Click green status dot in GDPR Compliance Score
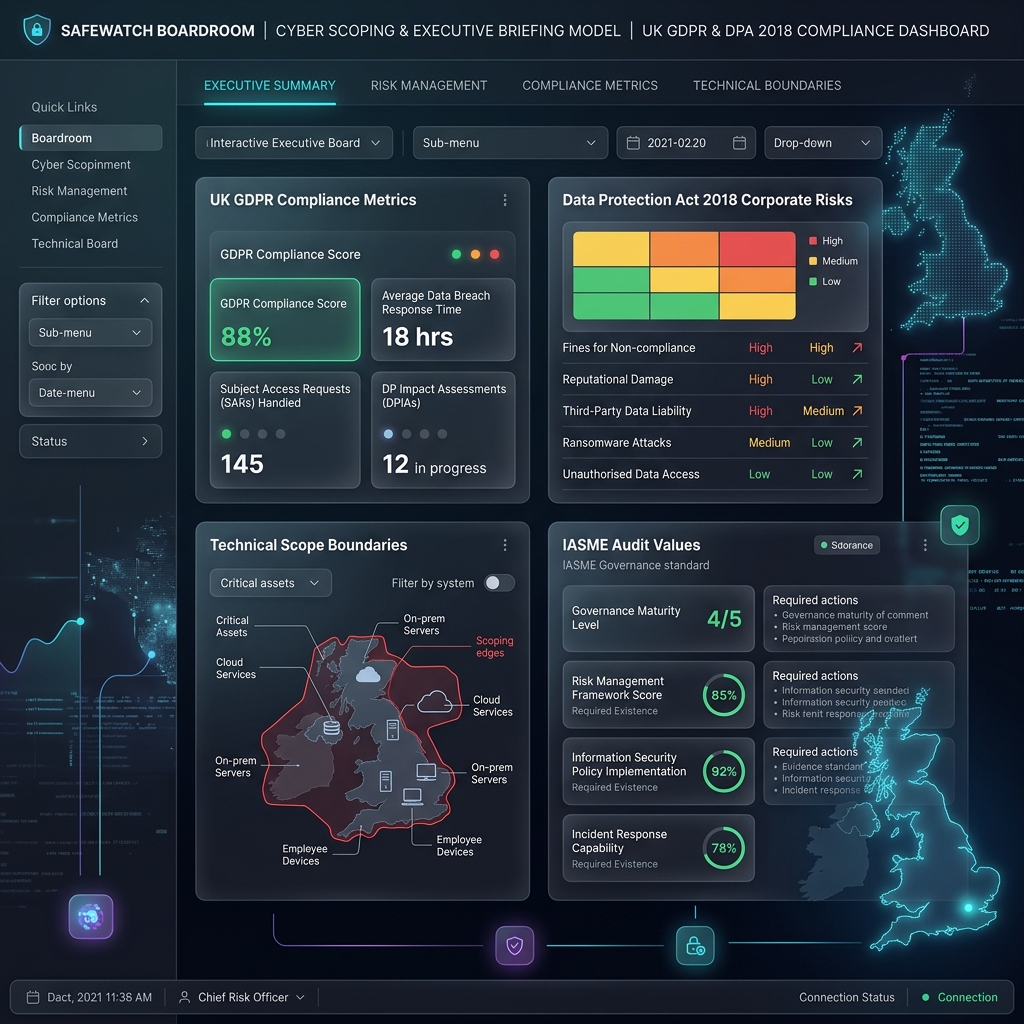1024x1024 pixels. (456, 254)
